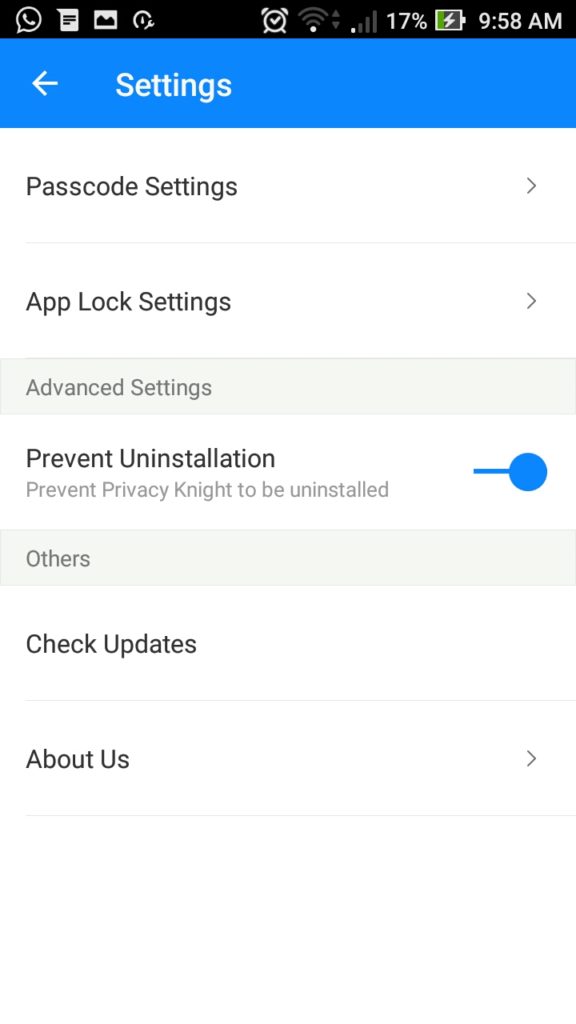Toggle the Prevent Uninstallation switch
576x1024 pixels.
pos(510,472)
